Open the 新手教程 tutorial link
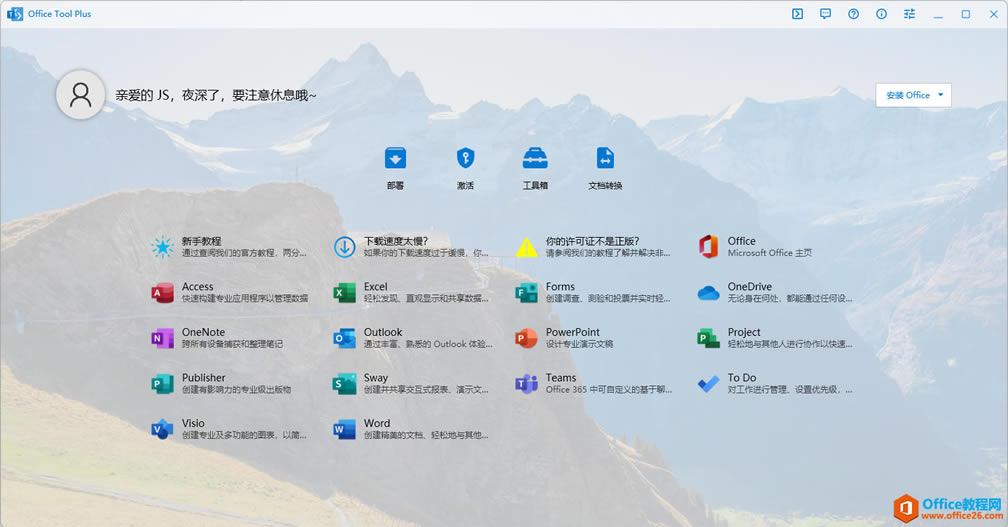The image size is (1008, 527). pyautogui.click(x=201, y=241)
